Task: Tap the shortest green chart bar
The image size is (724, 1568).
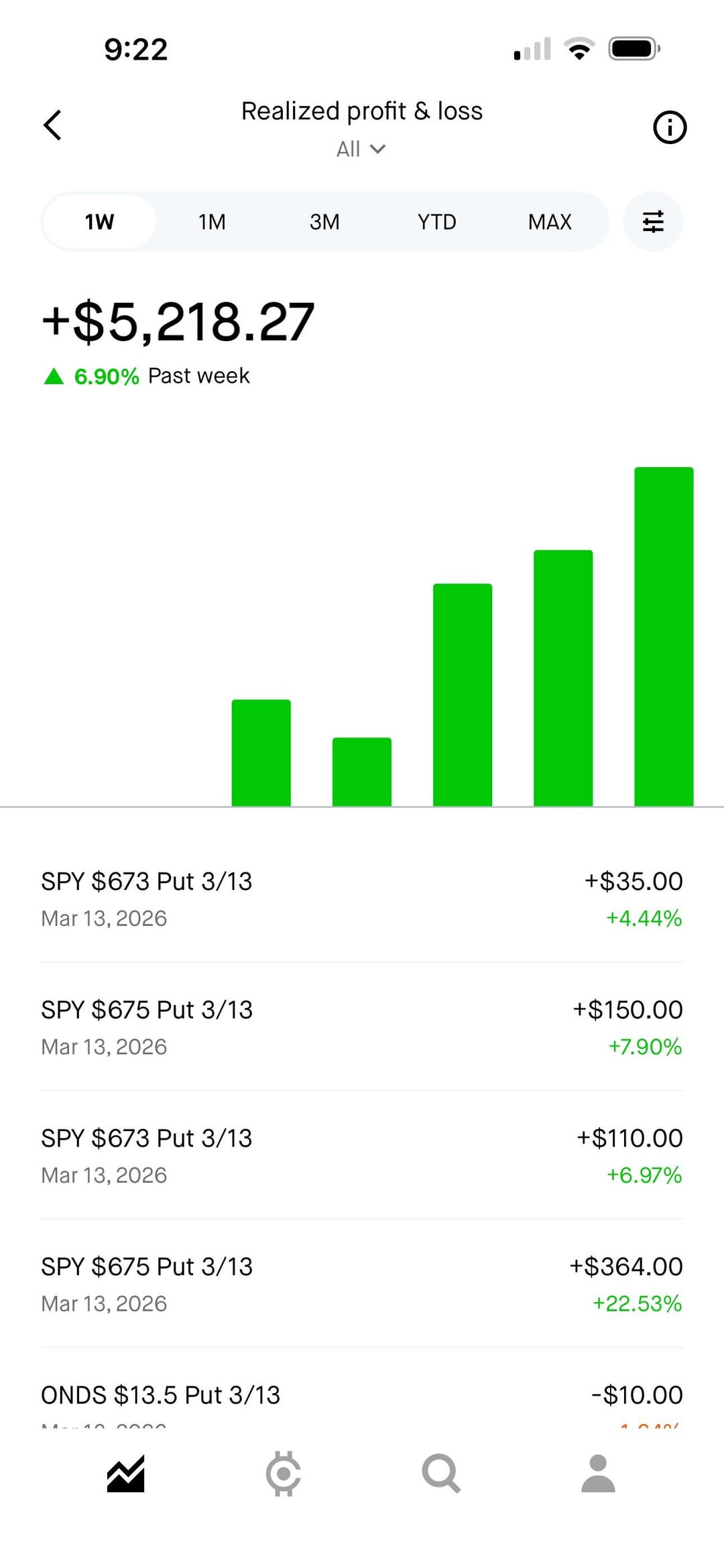Action: tap(362, 772)
